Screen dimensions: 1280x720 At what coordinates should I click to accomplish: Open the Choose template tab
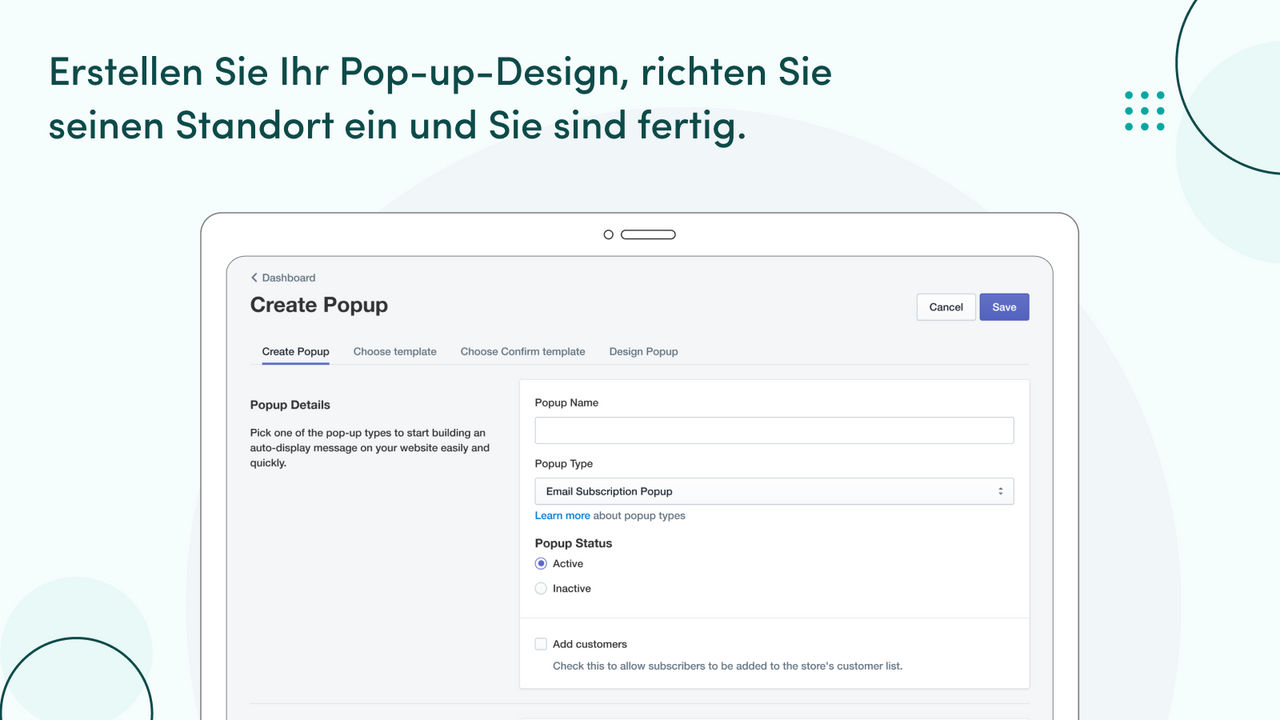(x=395, y=352)
